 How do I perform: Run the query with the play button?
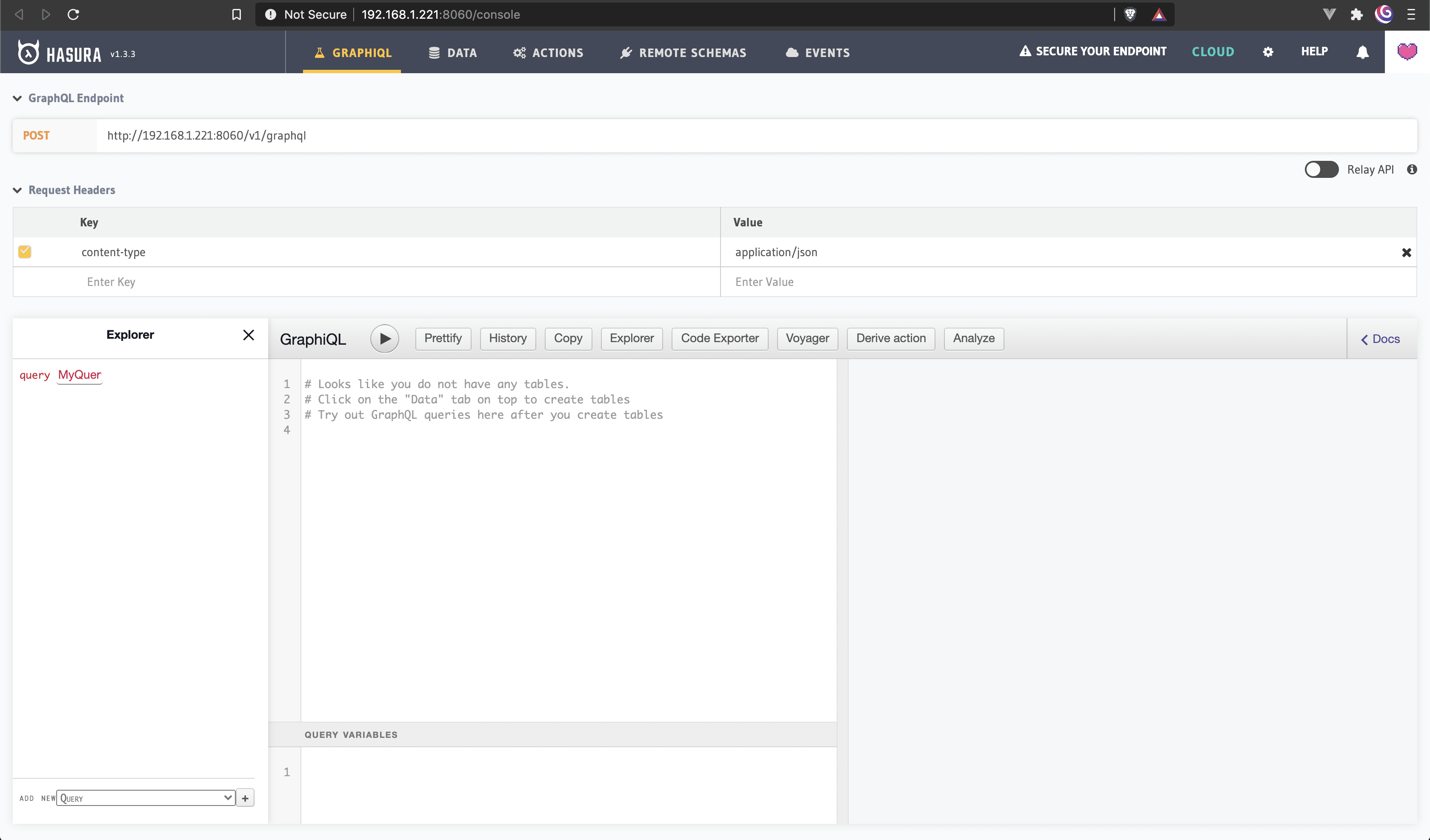pos(385,338)
